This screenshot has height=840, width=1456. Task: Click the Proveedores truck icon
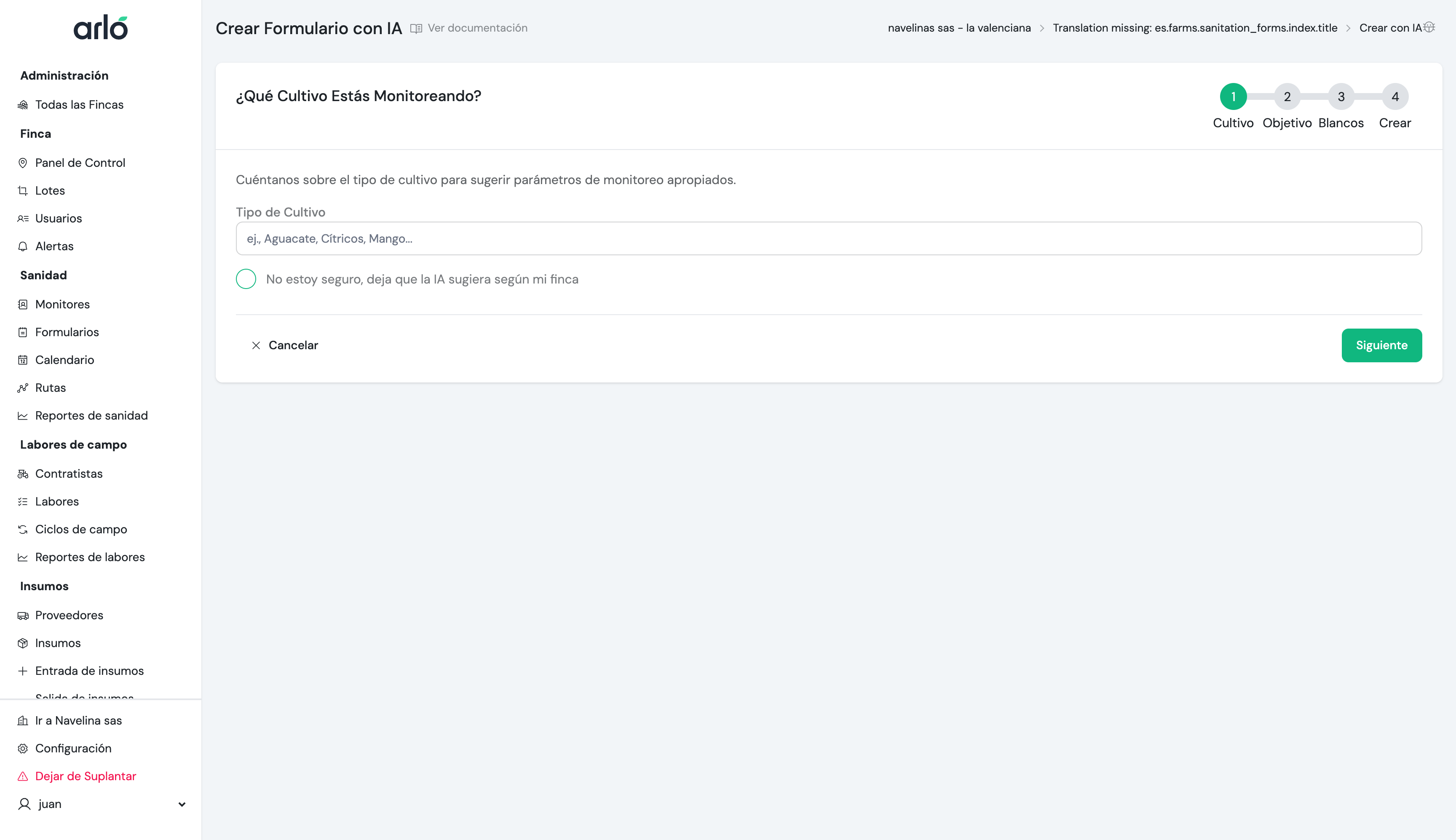[22, 615]
